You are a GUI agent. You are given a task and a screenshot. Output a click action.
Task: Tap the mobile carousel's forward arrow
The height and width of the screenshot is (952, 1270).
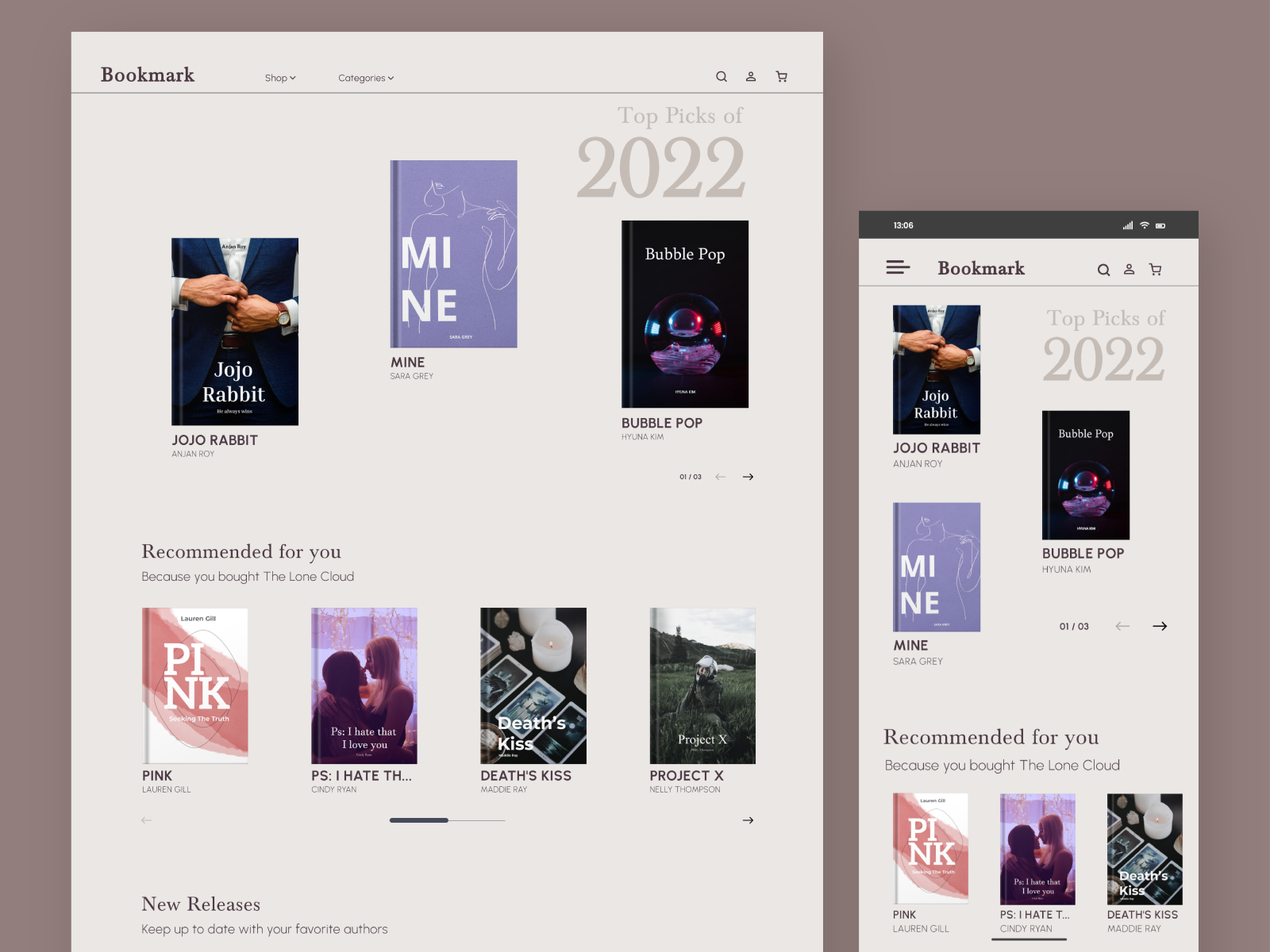[x=1160, y=626]
